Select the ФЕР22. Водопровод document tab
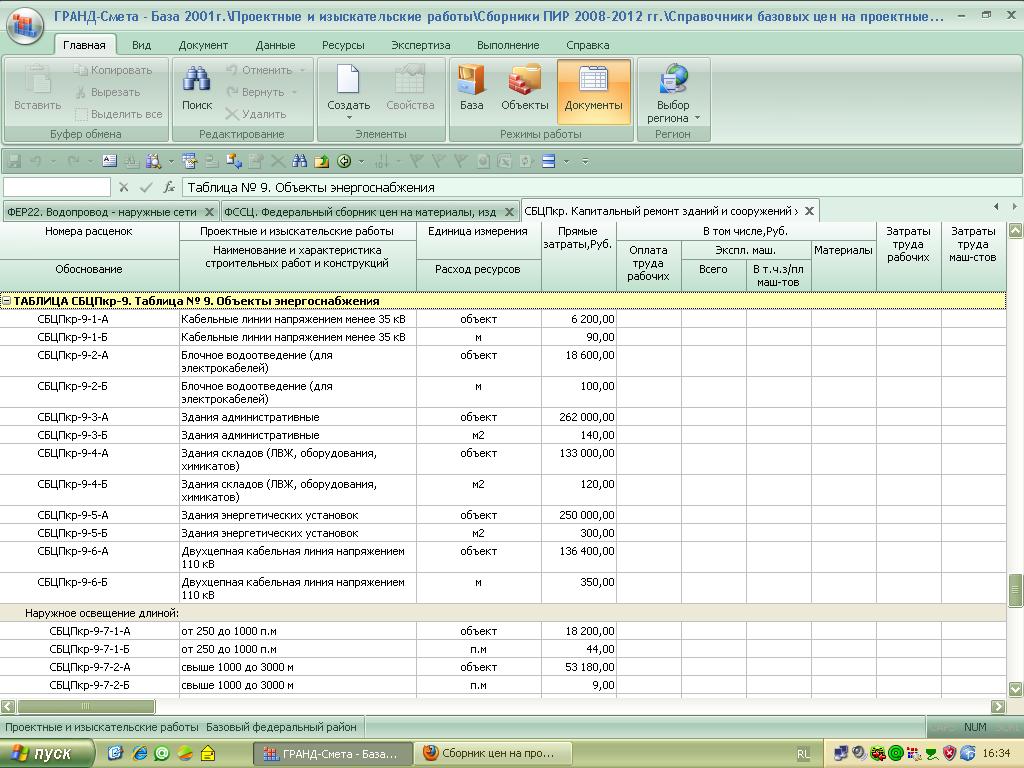 click(x=101, y=212)
